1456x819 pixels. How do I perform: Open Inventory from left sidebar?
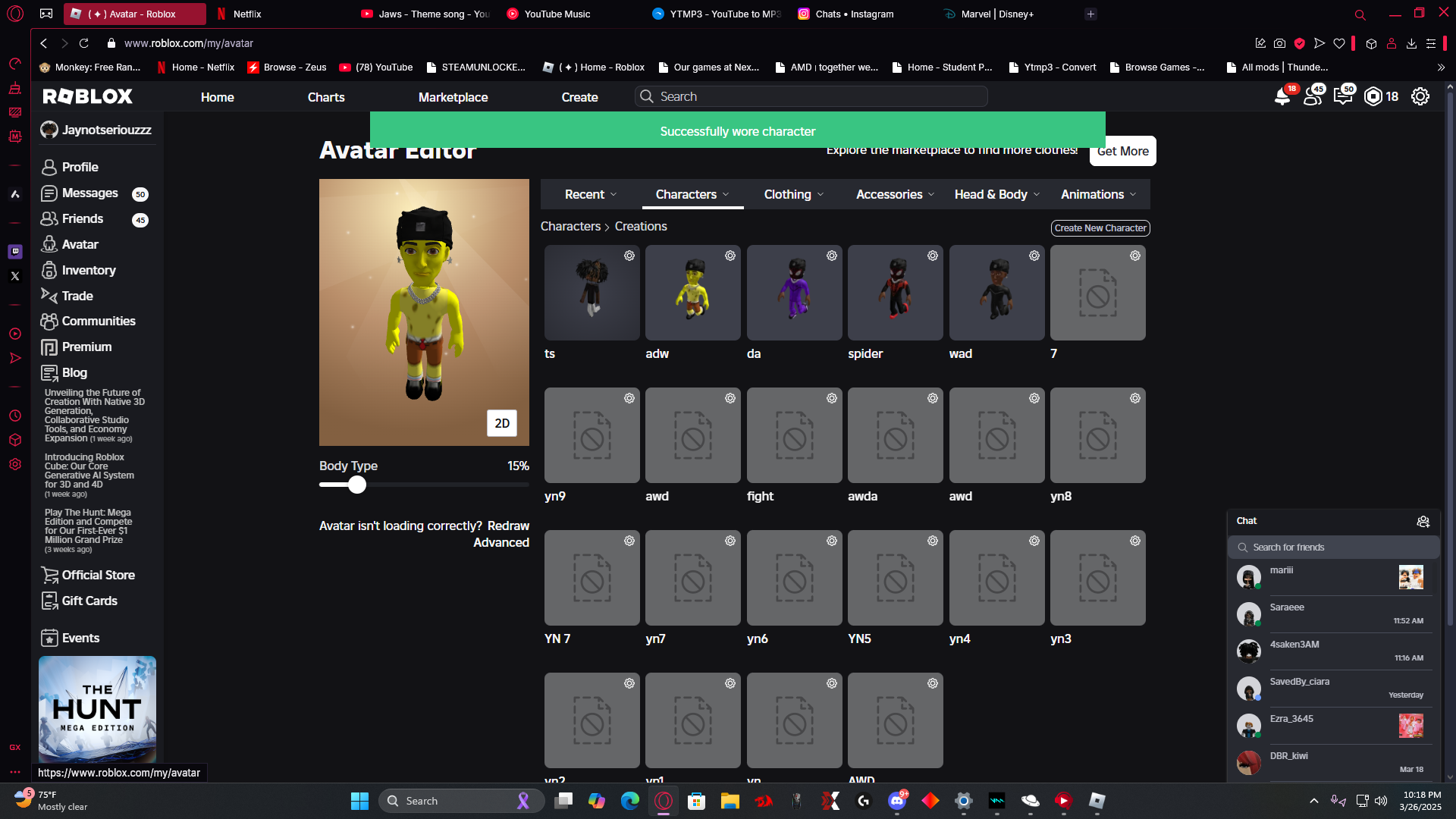pyautogui.click(x=88, y=270)
